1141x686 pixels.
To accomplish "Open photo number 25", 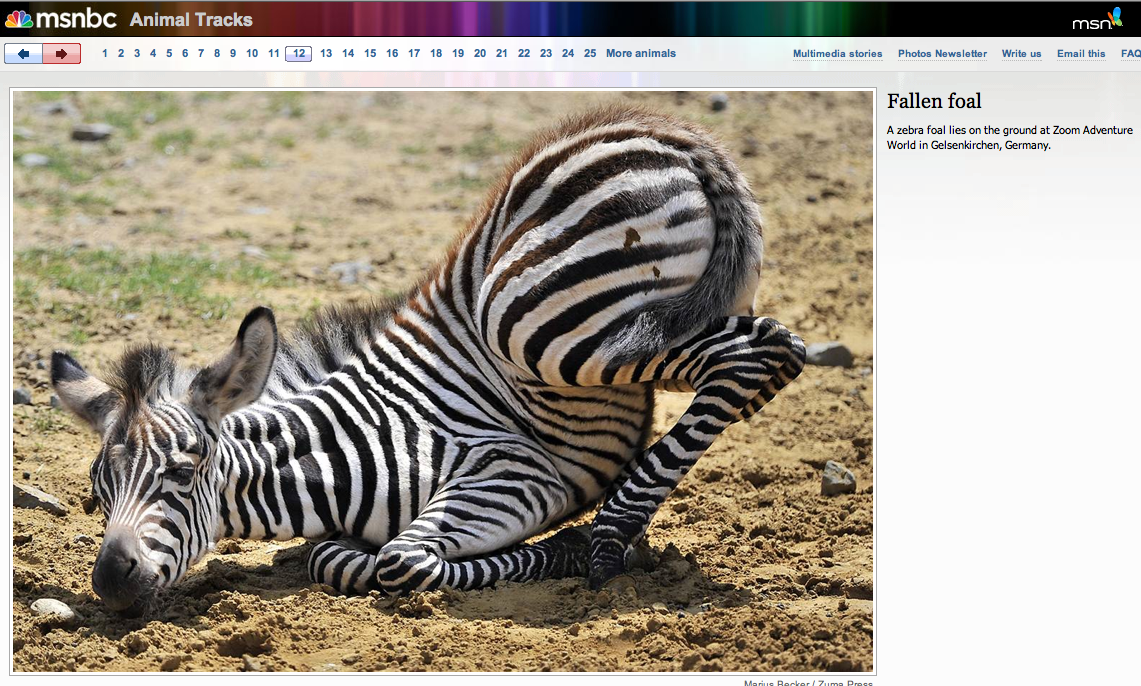I will tap(590, 54).
